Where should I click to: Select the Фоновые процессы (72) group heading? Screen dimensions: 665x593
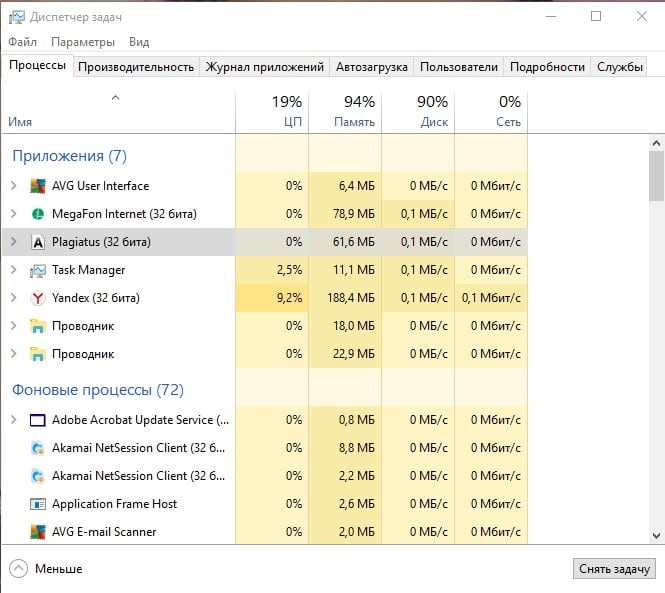(x=98, y=390)
